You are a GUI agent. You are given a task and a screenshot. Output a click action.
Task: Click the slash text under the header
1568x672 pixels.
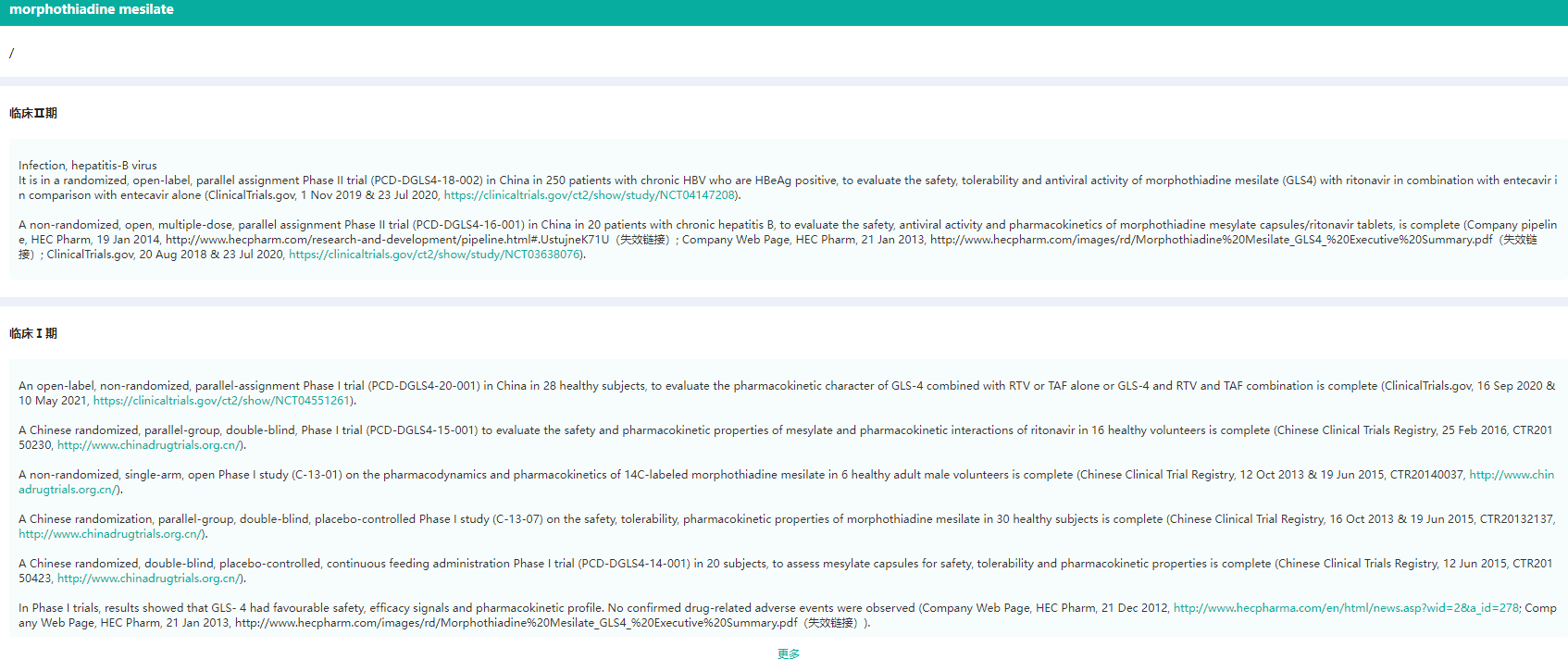12,54
